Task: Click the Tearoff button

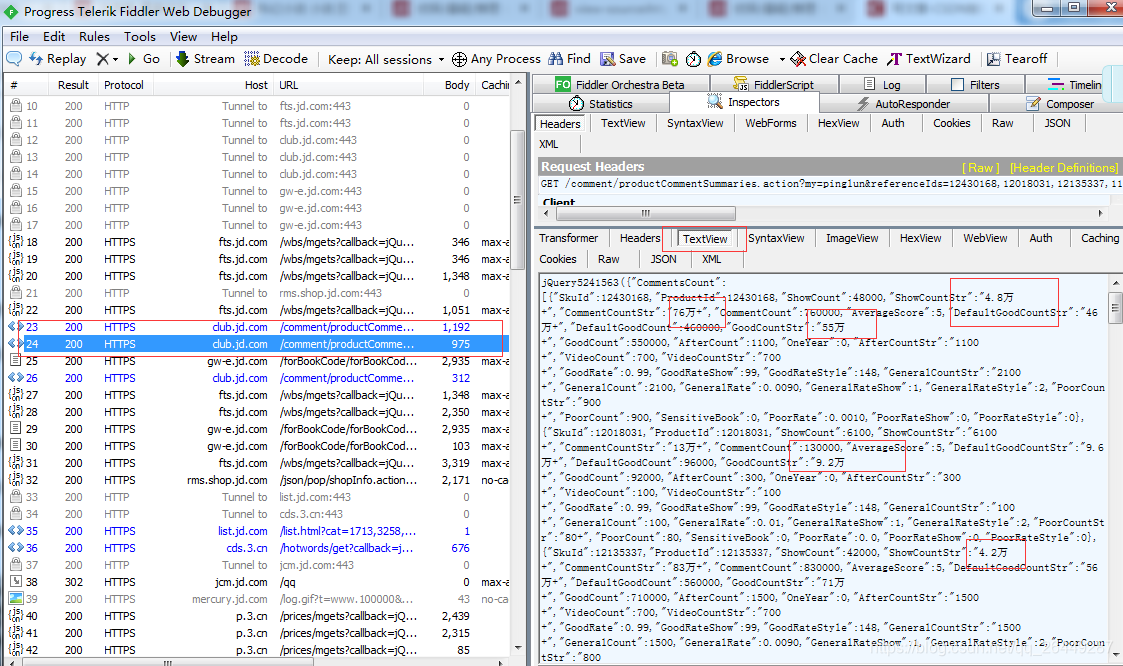Action: point(1017,59)
